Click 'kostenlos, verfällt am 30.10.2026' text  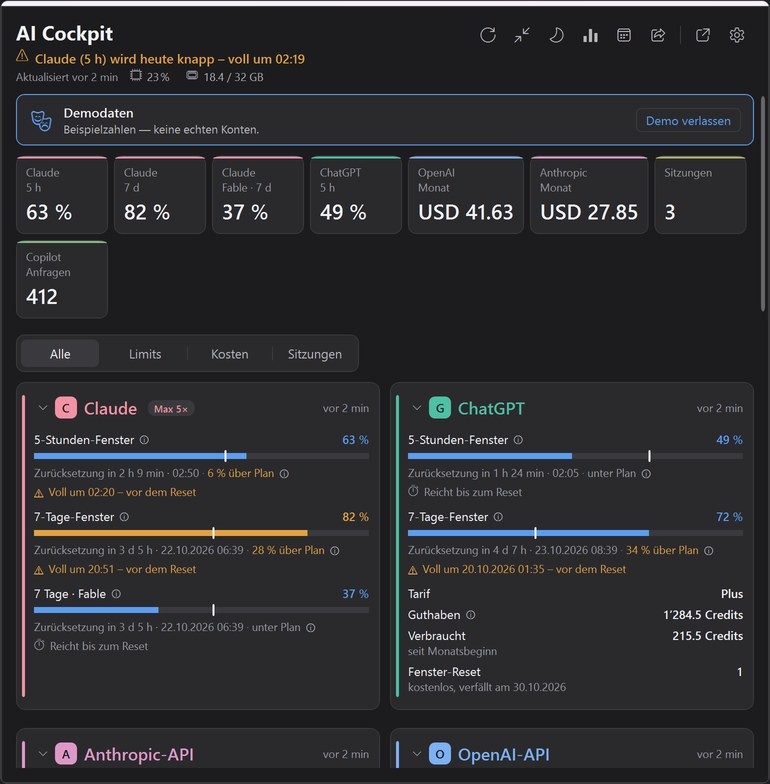[487, 688]
